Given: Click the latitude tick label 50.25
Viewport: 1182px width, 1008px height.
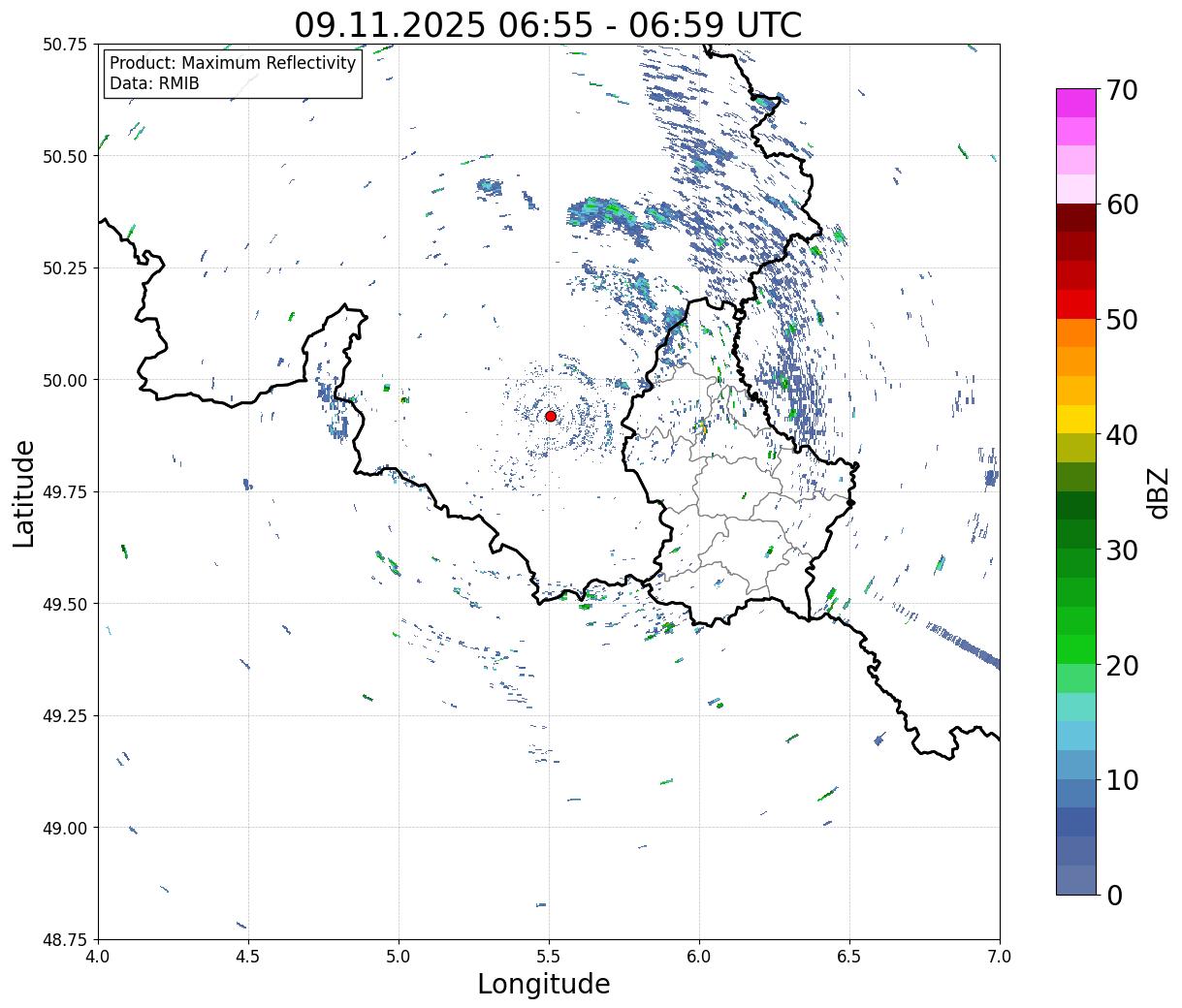Looking at the screenshot, I should 65,268.
